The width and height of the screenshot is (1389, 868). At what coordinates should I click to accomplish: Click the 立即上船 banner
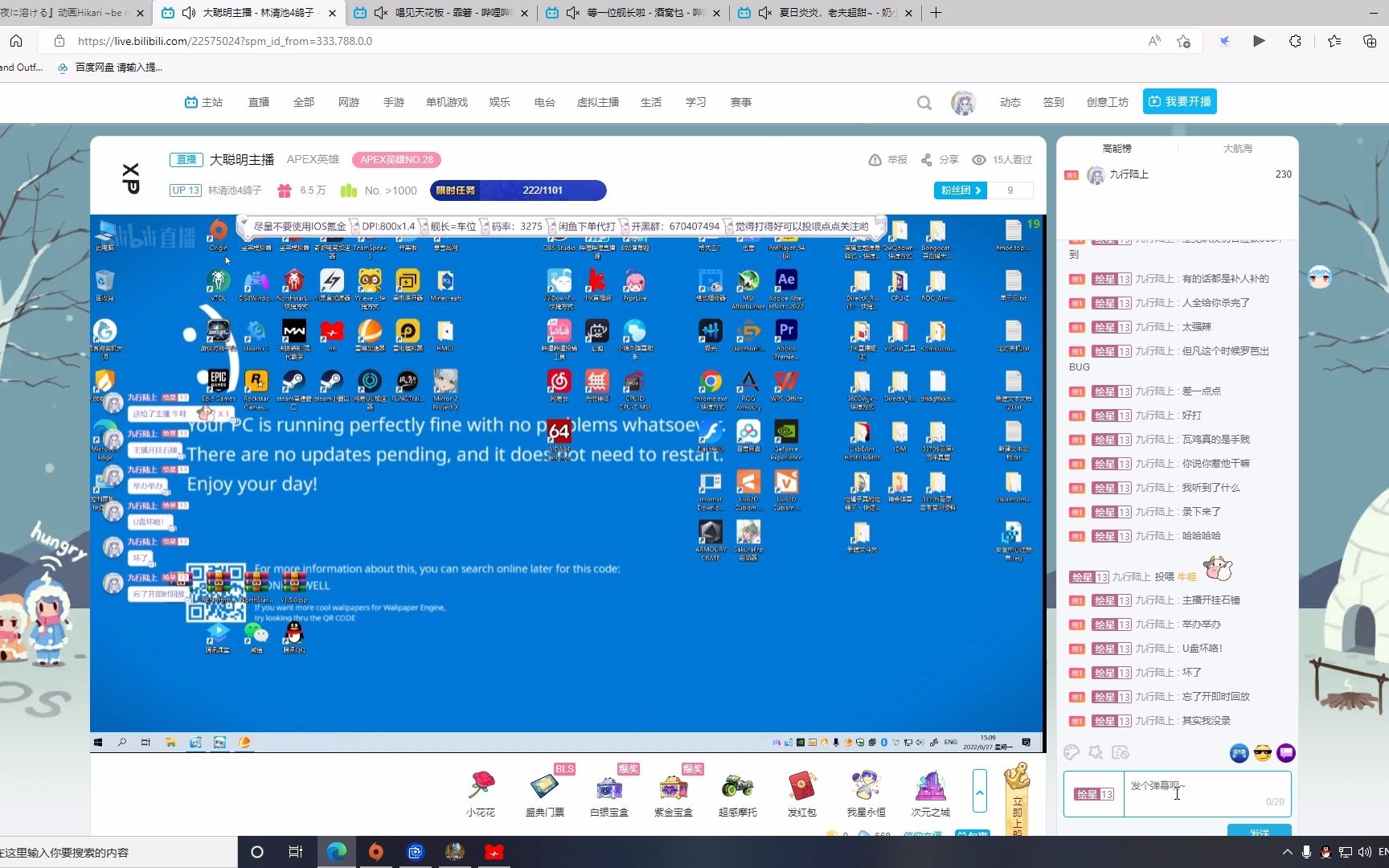1017,800
